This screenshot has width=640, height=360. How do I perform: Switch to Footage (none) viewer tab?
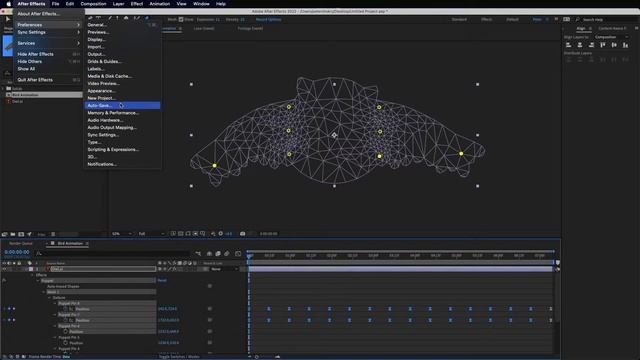(250, 29)
